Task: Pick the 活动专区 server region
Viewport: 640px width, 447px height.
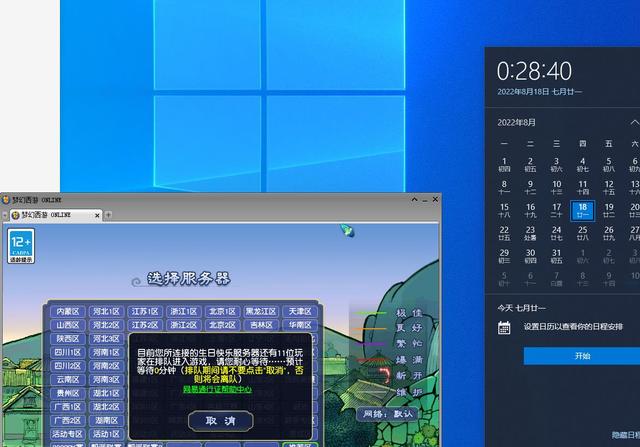Action: pos(67,434)
